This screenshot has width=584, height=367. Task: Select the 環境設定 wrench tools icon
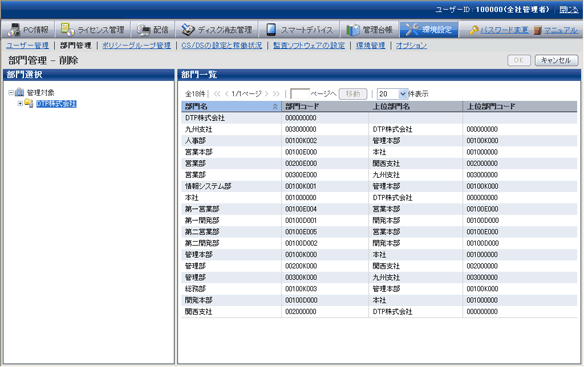click(x=412, y=30)
